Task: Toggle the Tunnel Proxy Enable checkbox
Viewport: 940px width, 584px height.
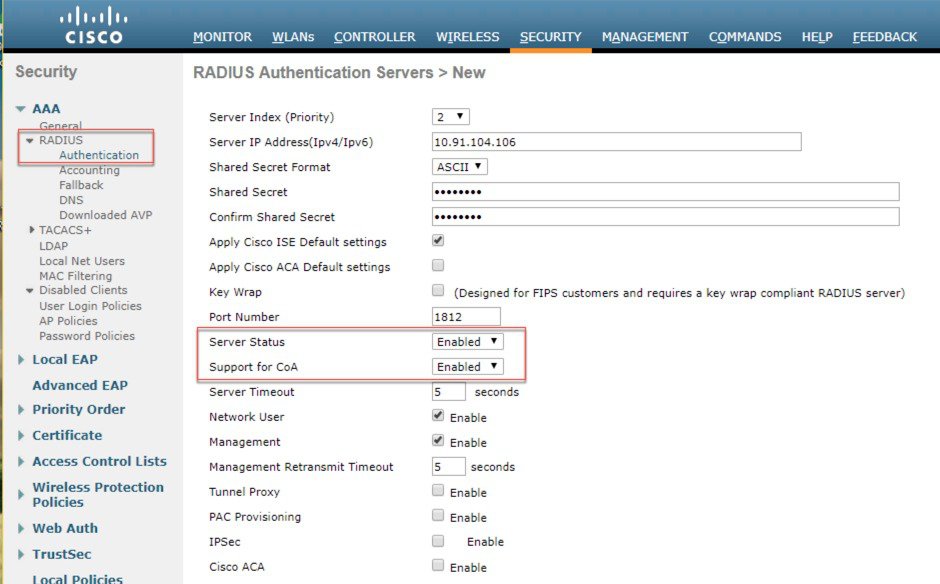Action: point(437,491)
